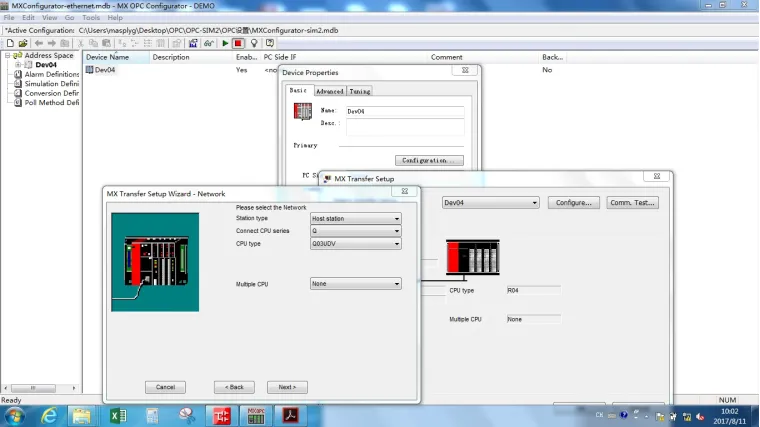Click Next in the Network wizard

(287, 387)
